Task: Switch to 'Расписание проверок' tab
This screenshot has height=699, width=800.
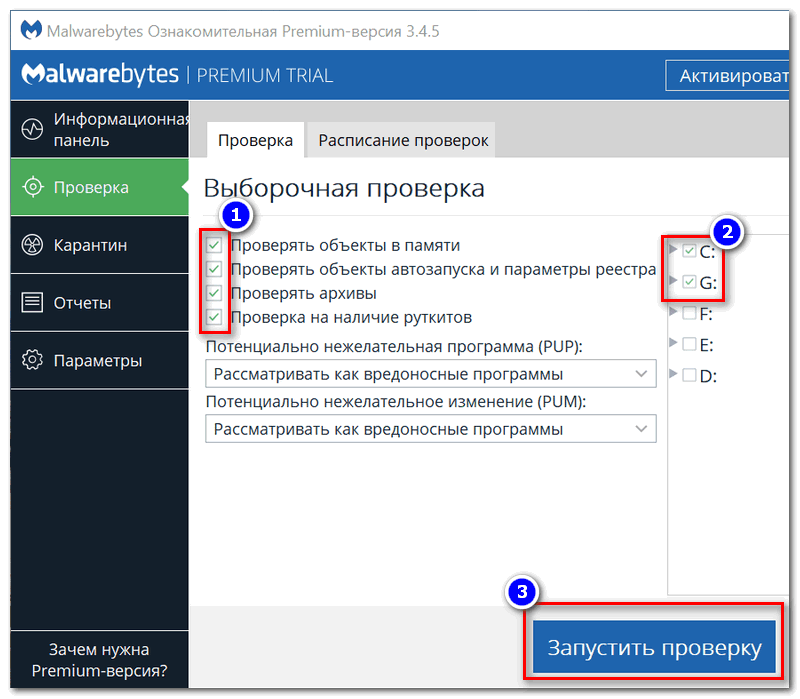Action: coord(403,140)
